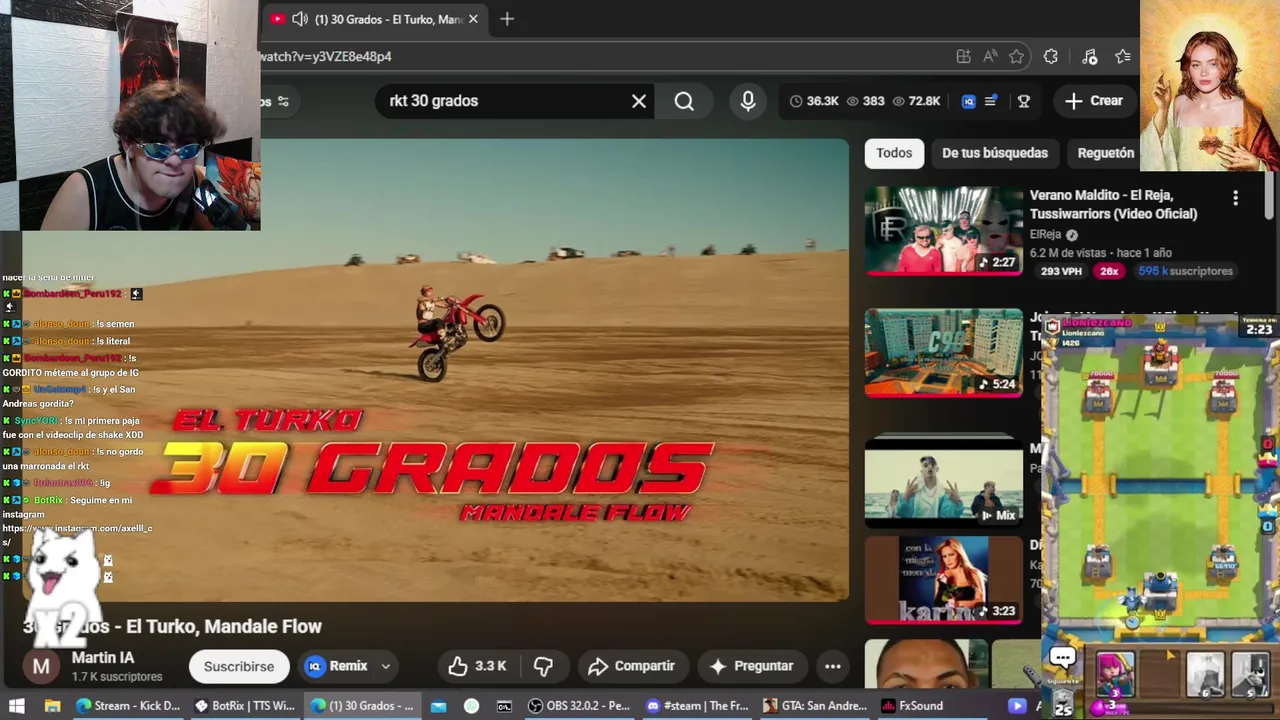This screenshot has height=720, width=1280.
Task: Click the green round icon in taskbar
Action: pos(471,706)
